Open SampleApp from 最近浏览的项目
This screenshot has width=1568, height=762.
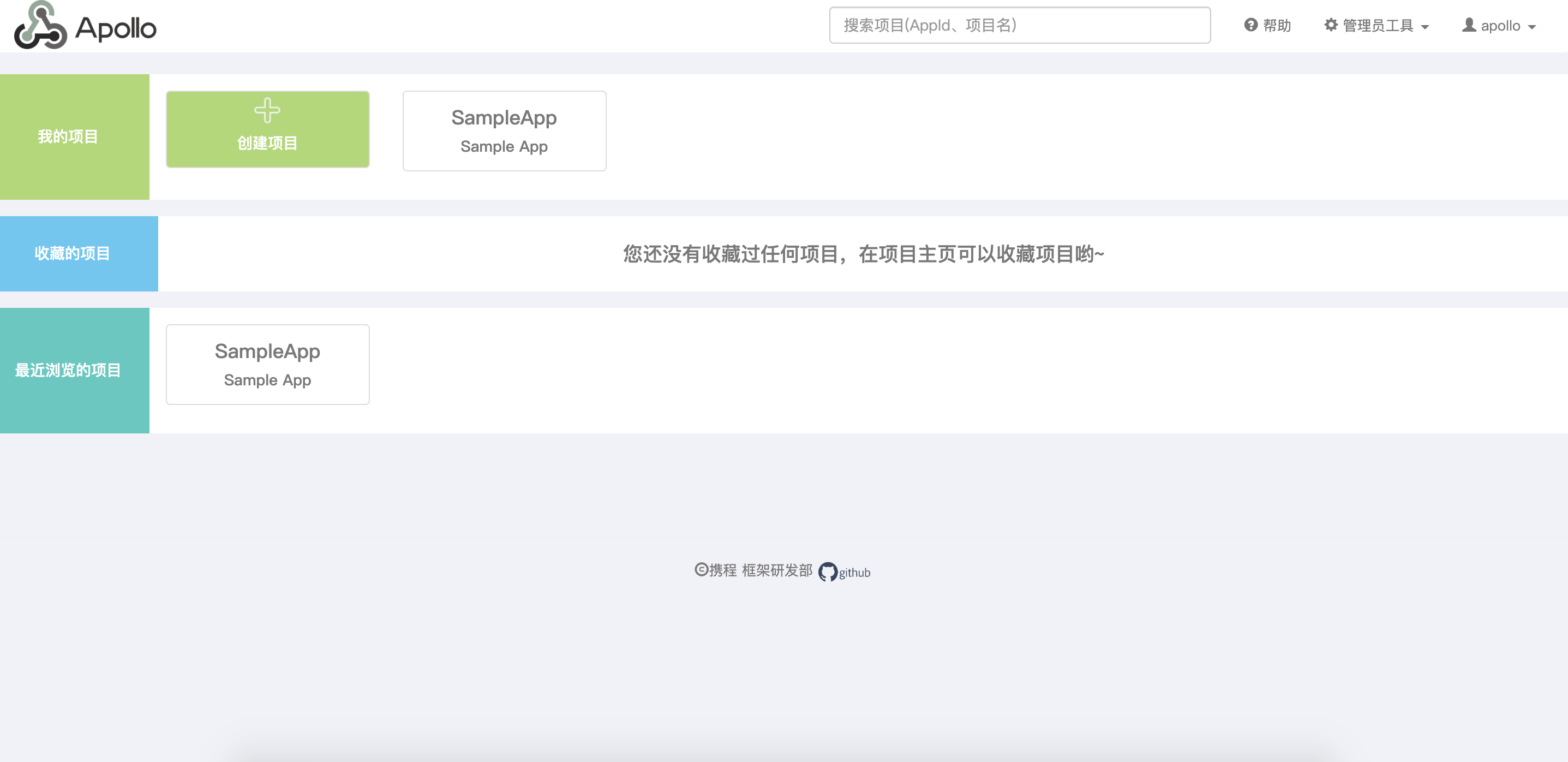tap(267, 364)
